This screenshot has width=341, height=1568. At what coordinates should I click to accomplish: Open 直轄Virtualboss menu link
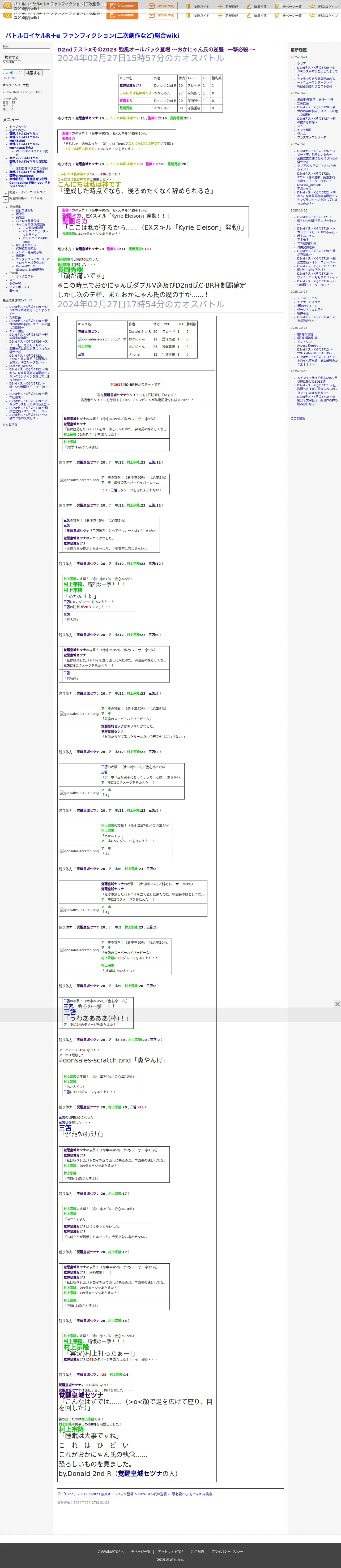[21, 176]
